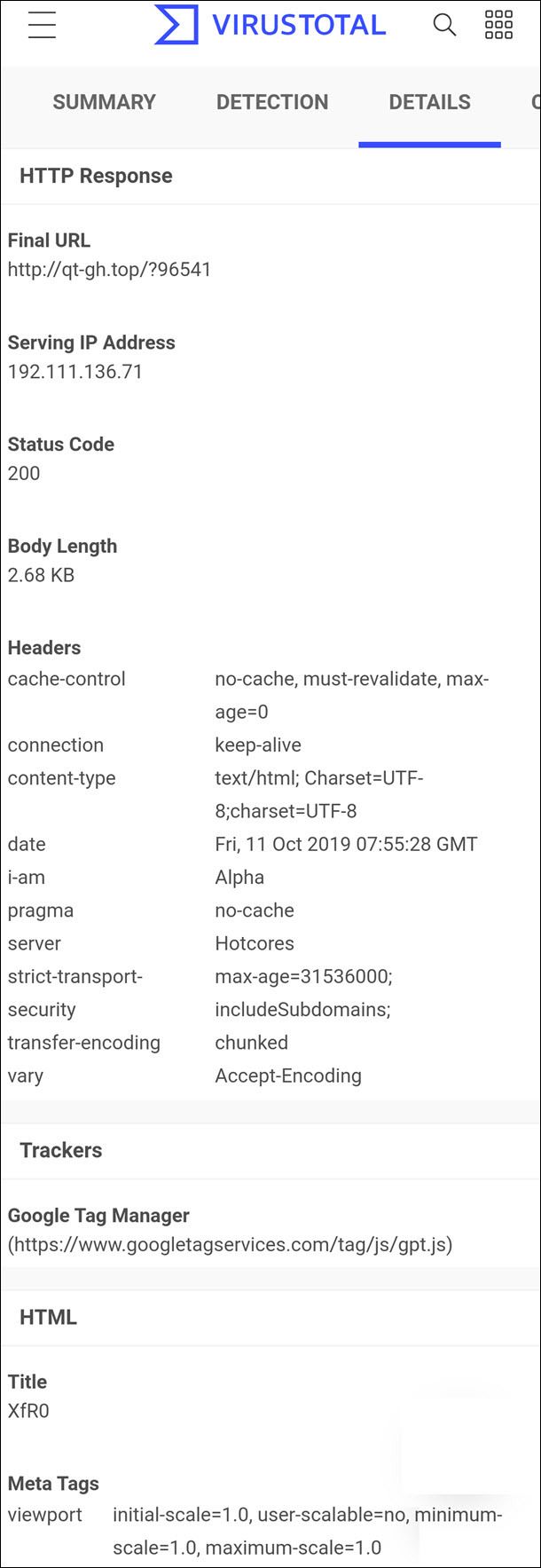
Task: Open the apps grid icon
Action: point(498,25)
